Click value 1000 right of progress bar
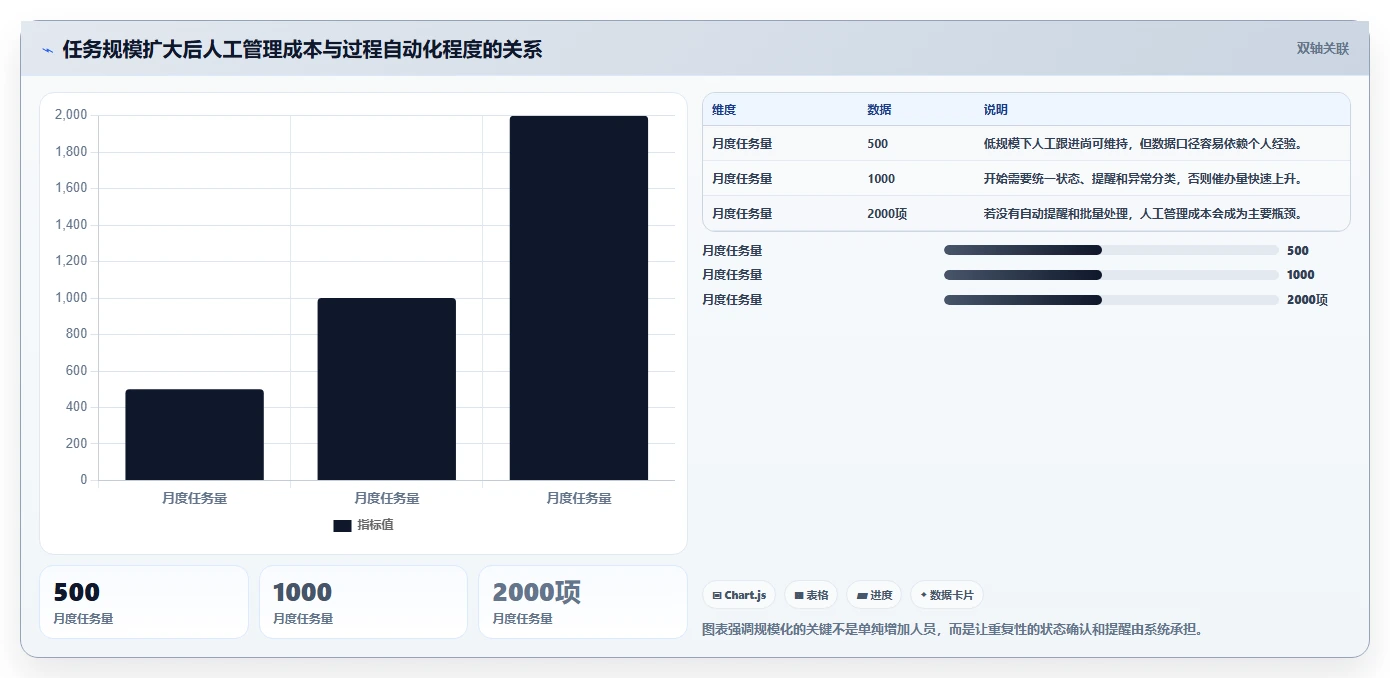This screenshot has width=1390, height=678. tap(1301, 275)
